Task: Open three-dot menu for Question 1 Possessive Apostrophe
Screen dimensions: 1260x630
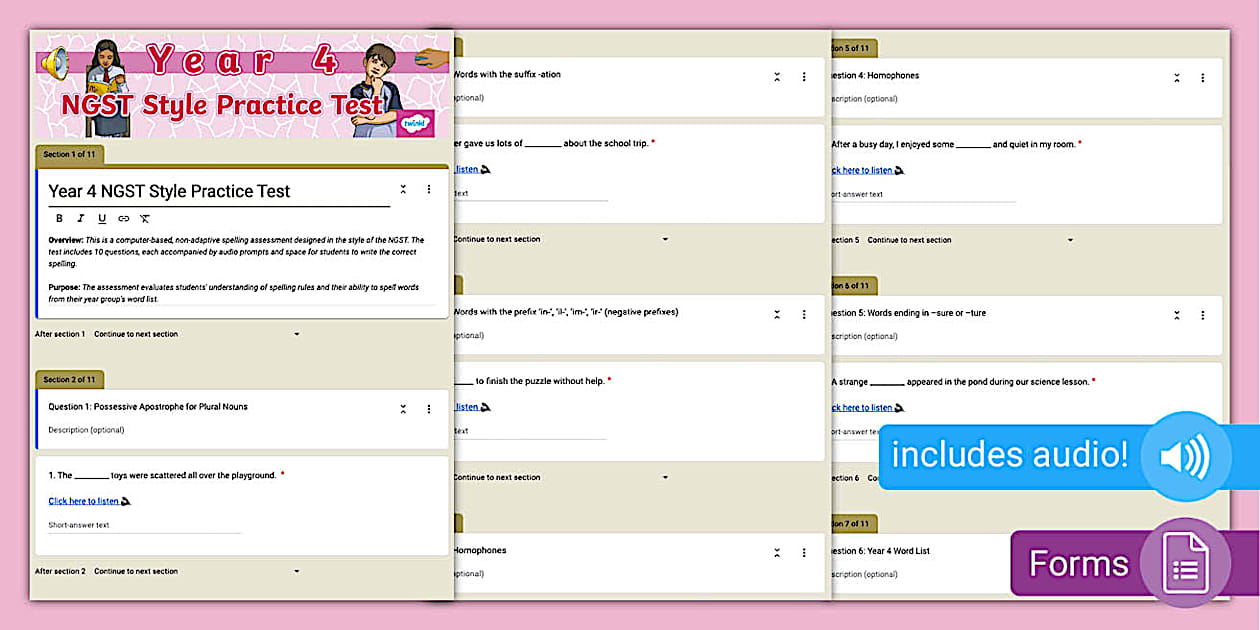Action: tap(429, 409)
